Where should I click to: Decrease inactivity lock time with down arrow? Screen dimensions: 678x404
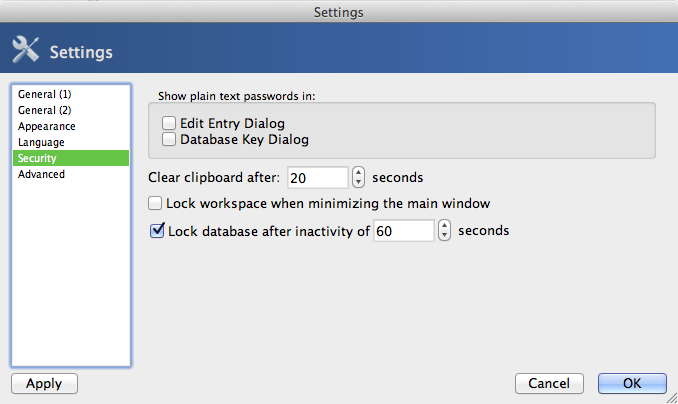444,236
